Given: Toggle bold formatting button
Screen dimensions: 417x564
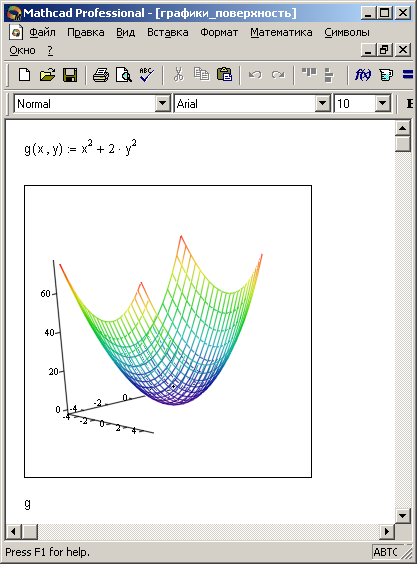Looking at the screenshot, I should point(409,104).
